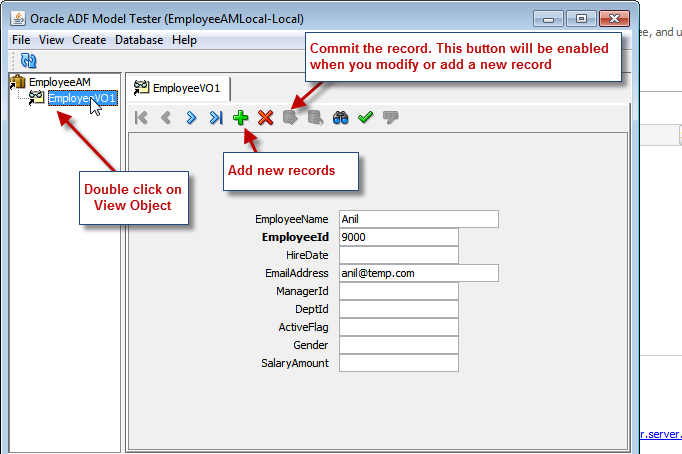
Task: Go to the previous record
Action: (166, 117)
